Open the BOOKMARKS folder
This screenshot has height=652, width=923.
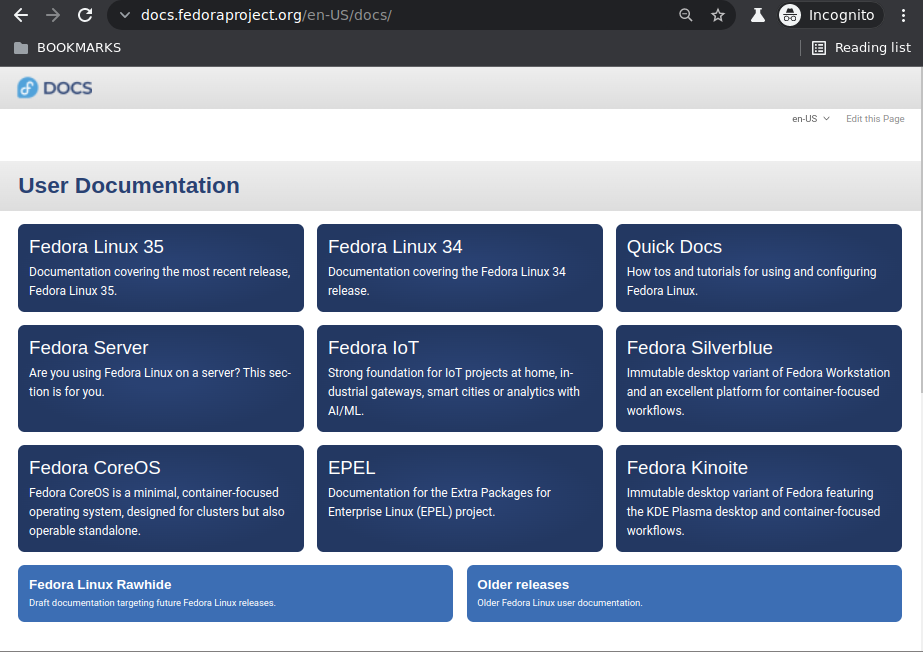point(67,48)
